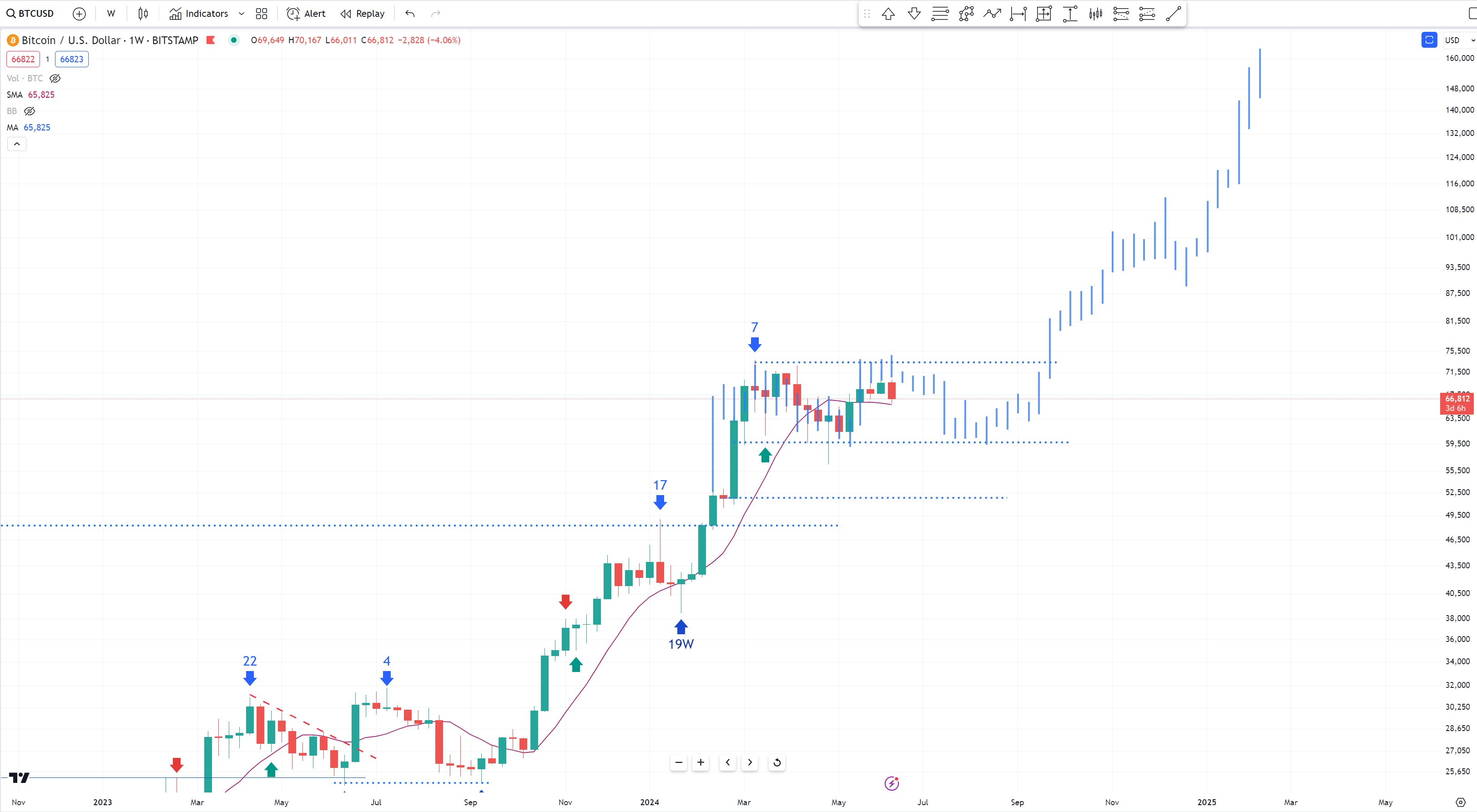1477x812 pixels.
Task: Pick the bars pattern tool in favorites bar
Action: 1096,14
